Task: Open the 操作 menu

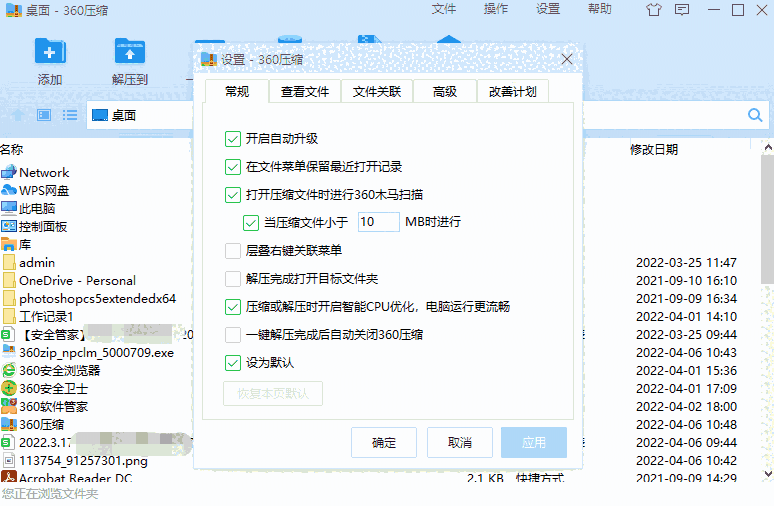Action: pyautogui.click(x=496, y=9)
